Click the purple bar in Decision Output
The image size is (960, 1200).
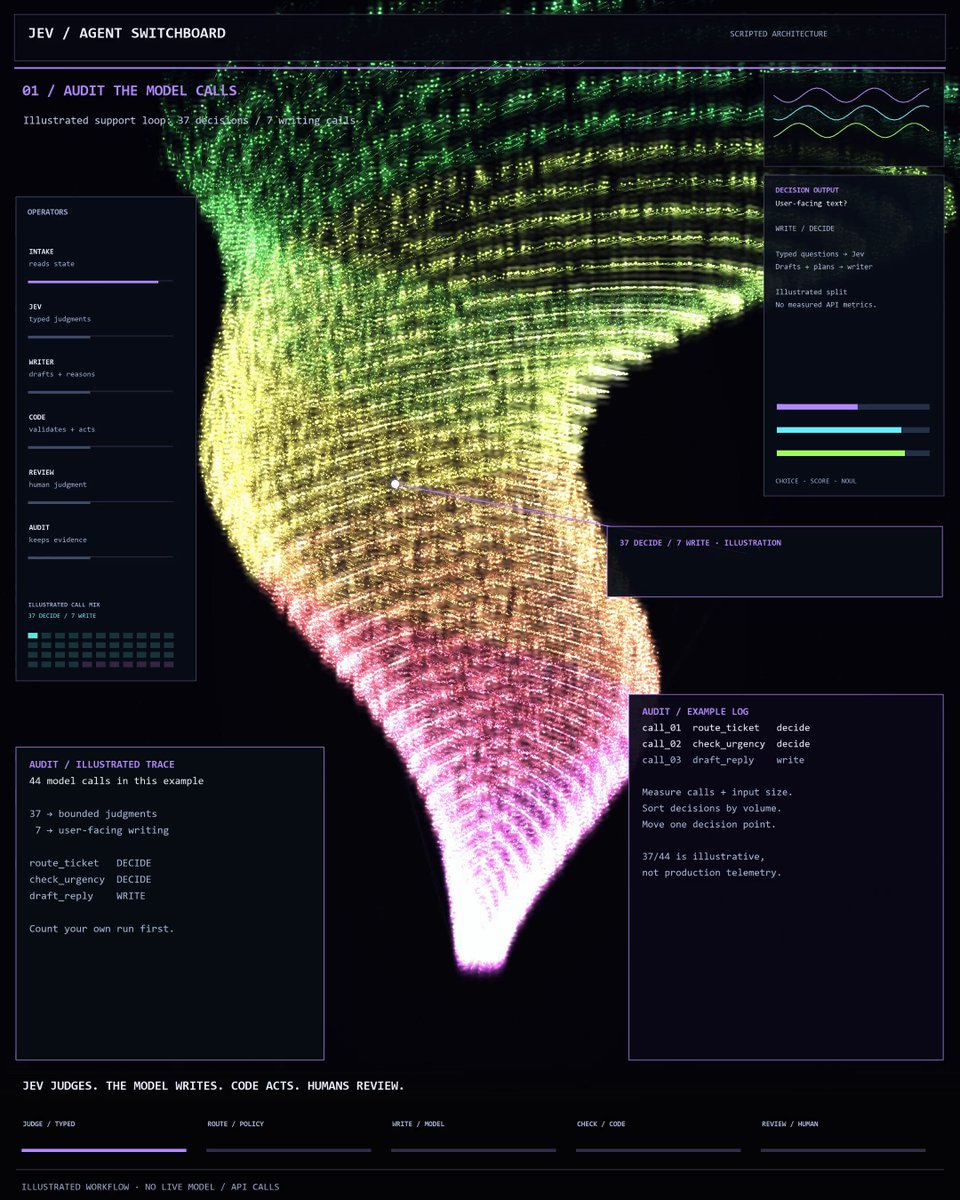[x=853, y=407]
